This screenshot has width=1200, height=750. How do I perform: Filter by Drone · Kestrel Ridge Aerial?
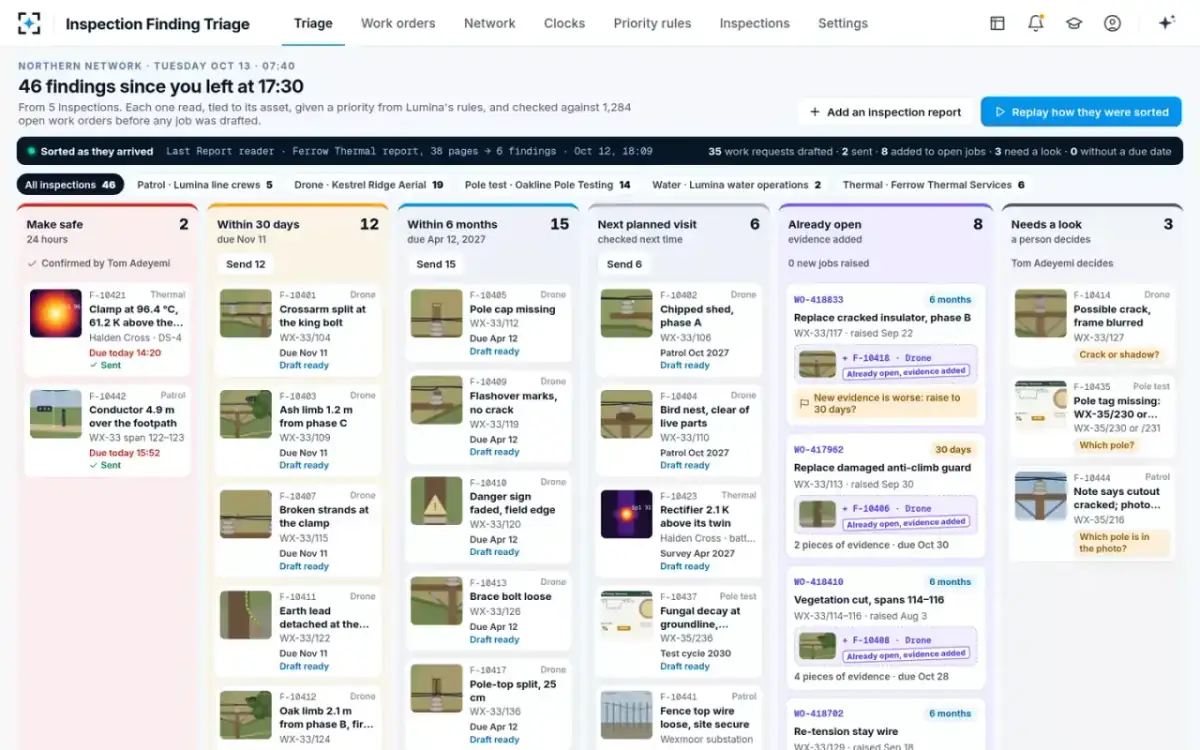369,185
